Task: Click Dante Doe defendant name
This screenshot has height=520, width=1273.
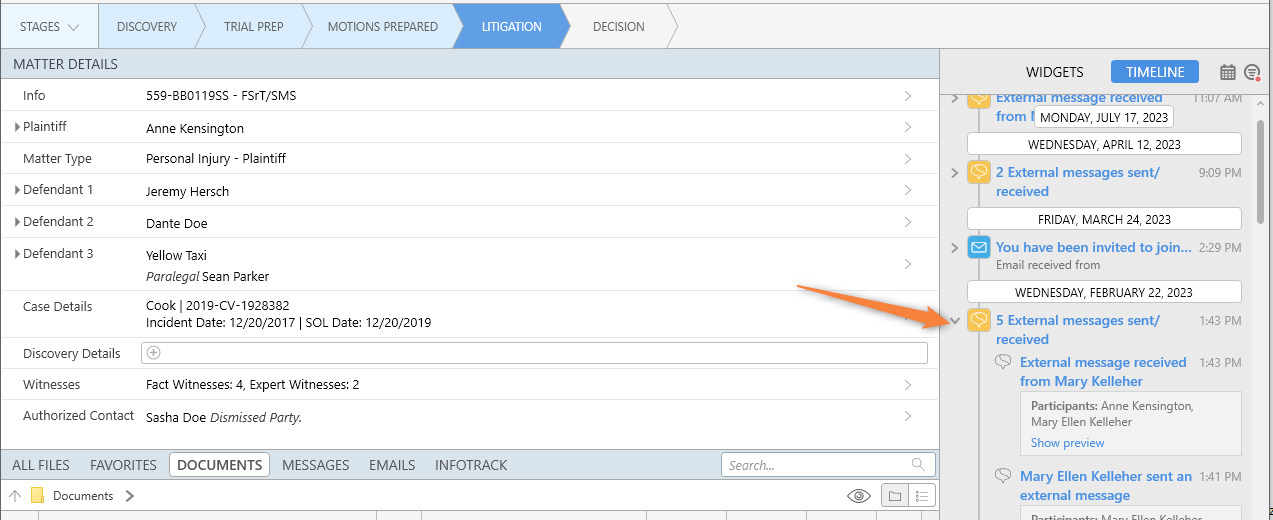Action: click(x=177, y=223)
